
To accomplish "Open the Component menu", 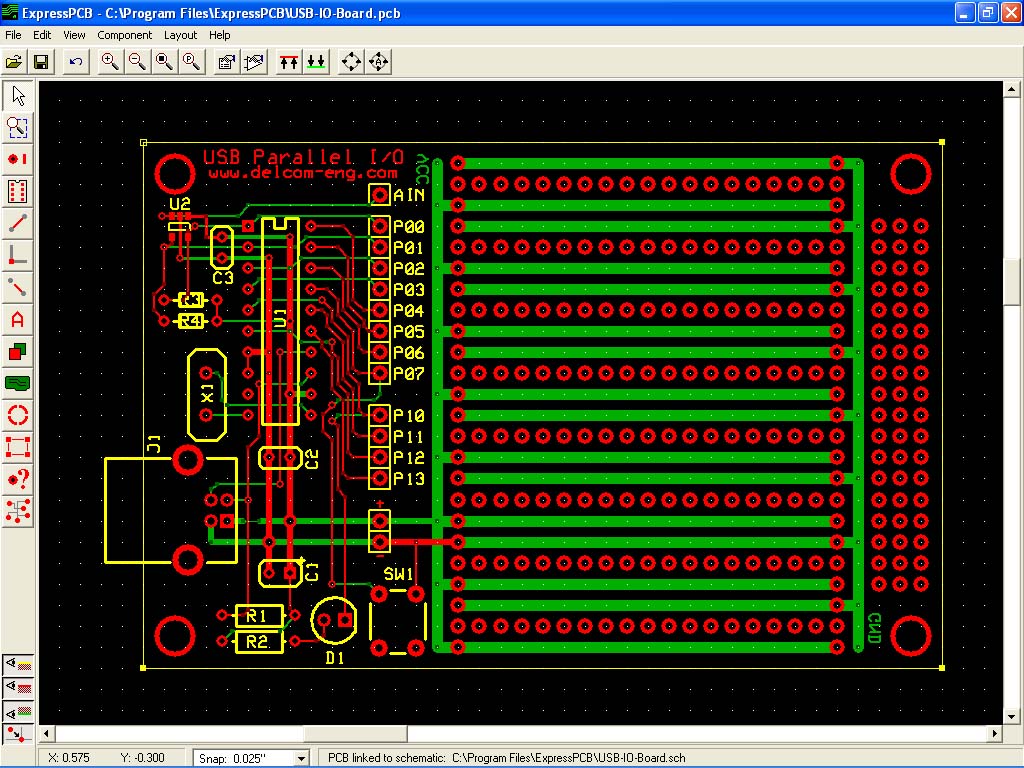I will tap(125, 35).
